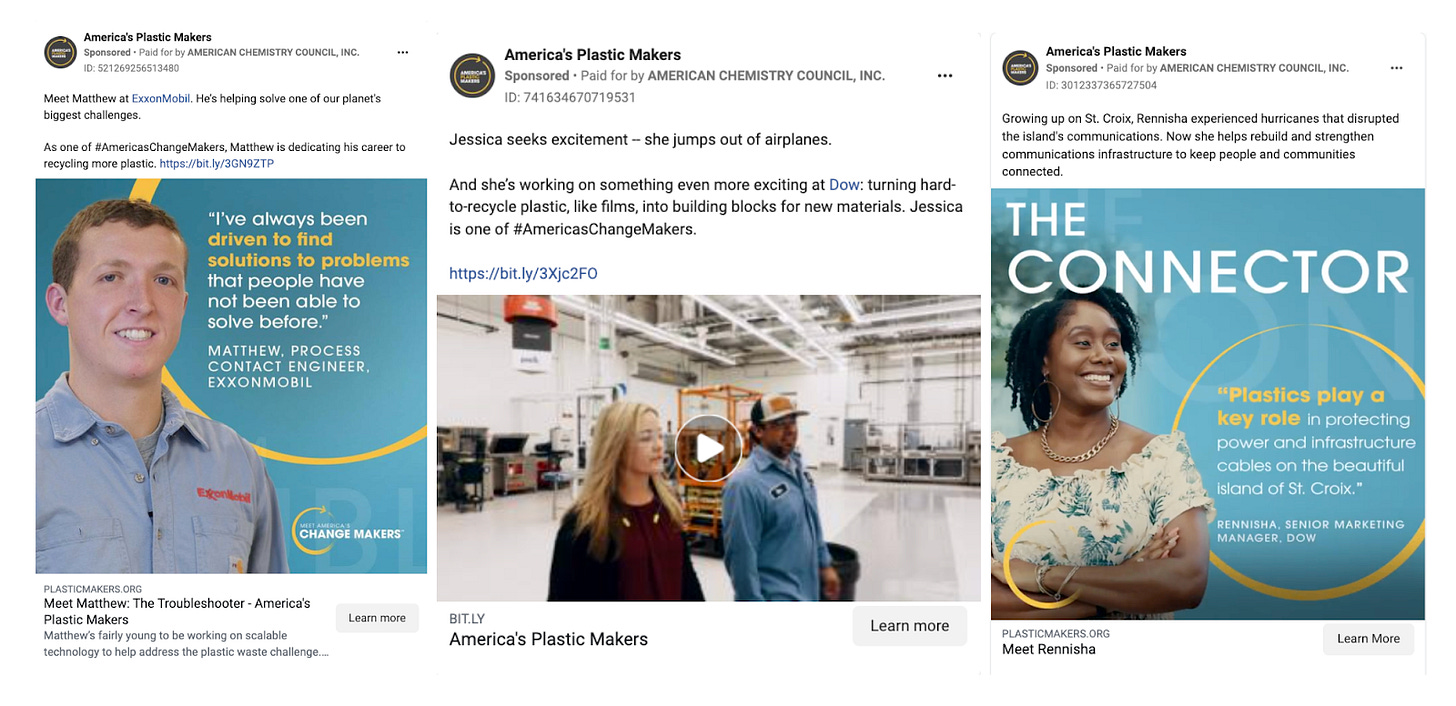This screenshot has width=1456, height=706.
Task: Click Learn more on Jessica ad
Action: pos(909,626)
